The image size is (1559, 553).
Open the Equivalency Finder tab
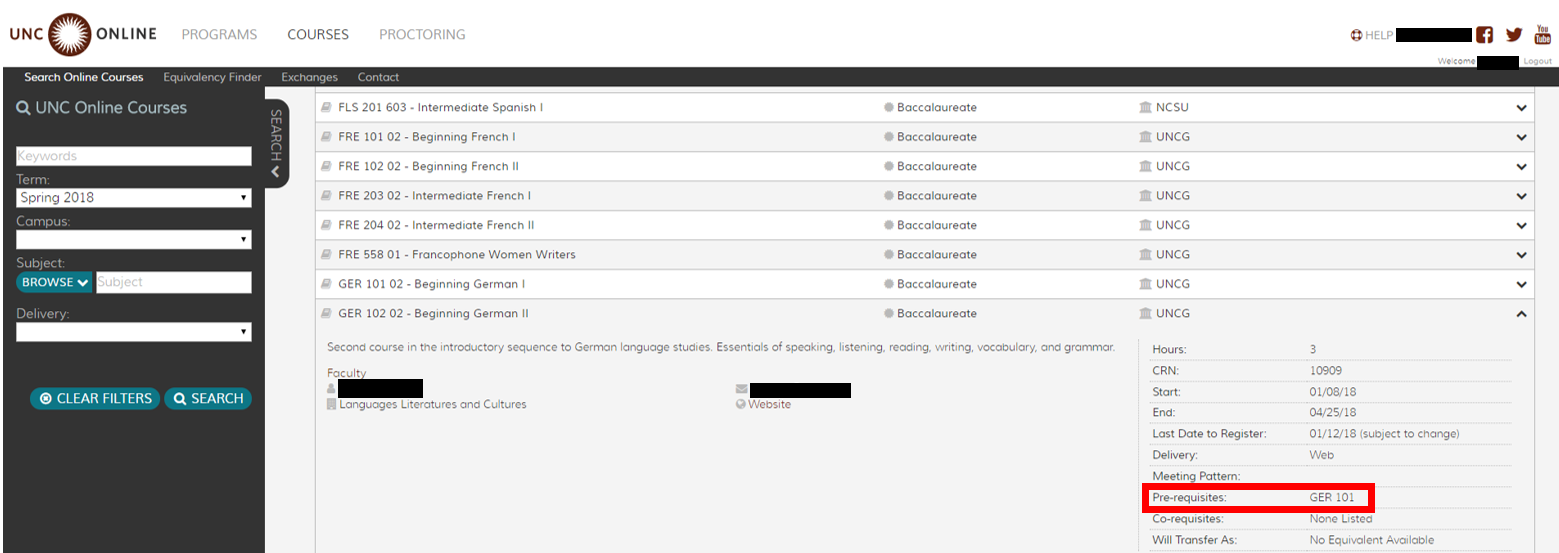coord(212,77)
